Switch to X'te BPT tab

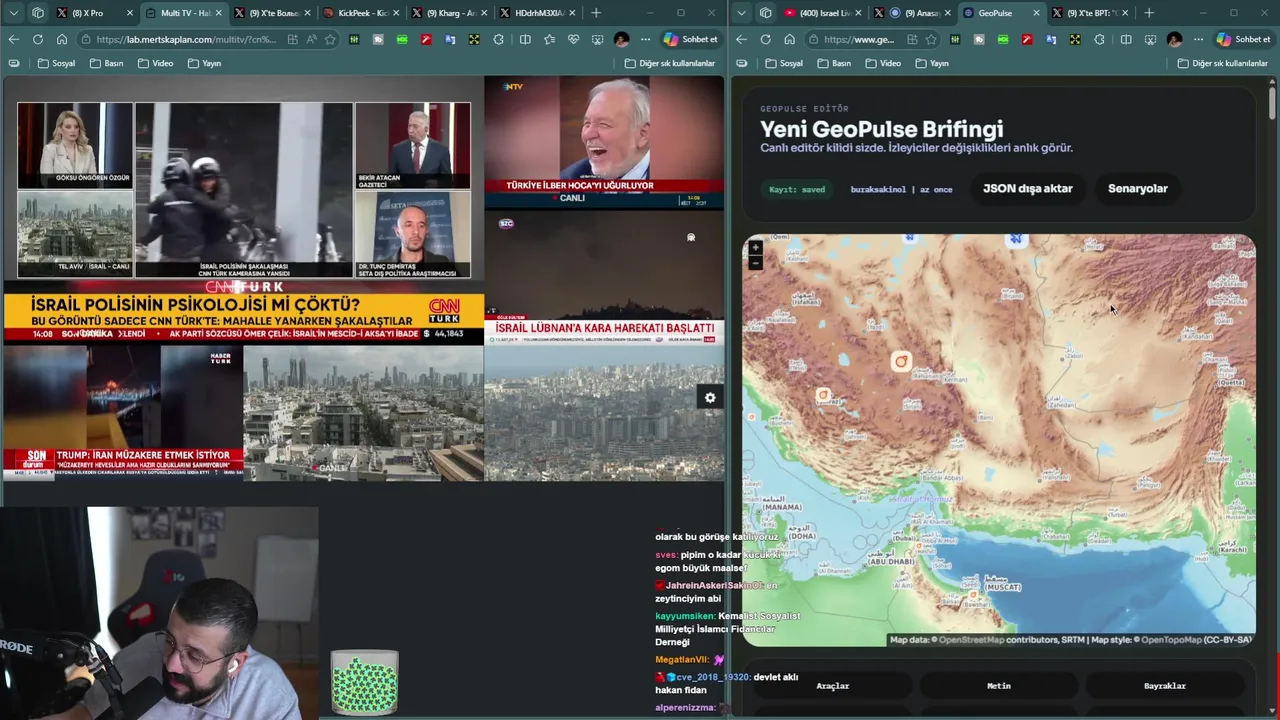1089,13
